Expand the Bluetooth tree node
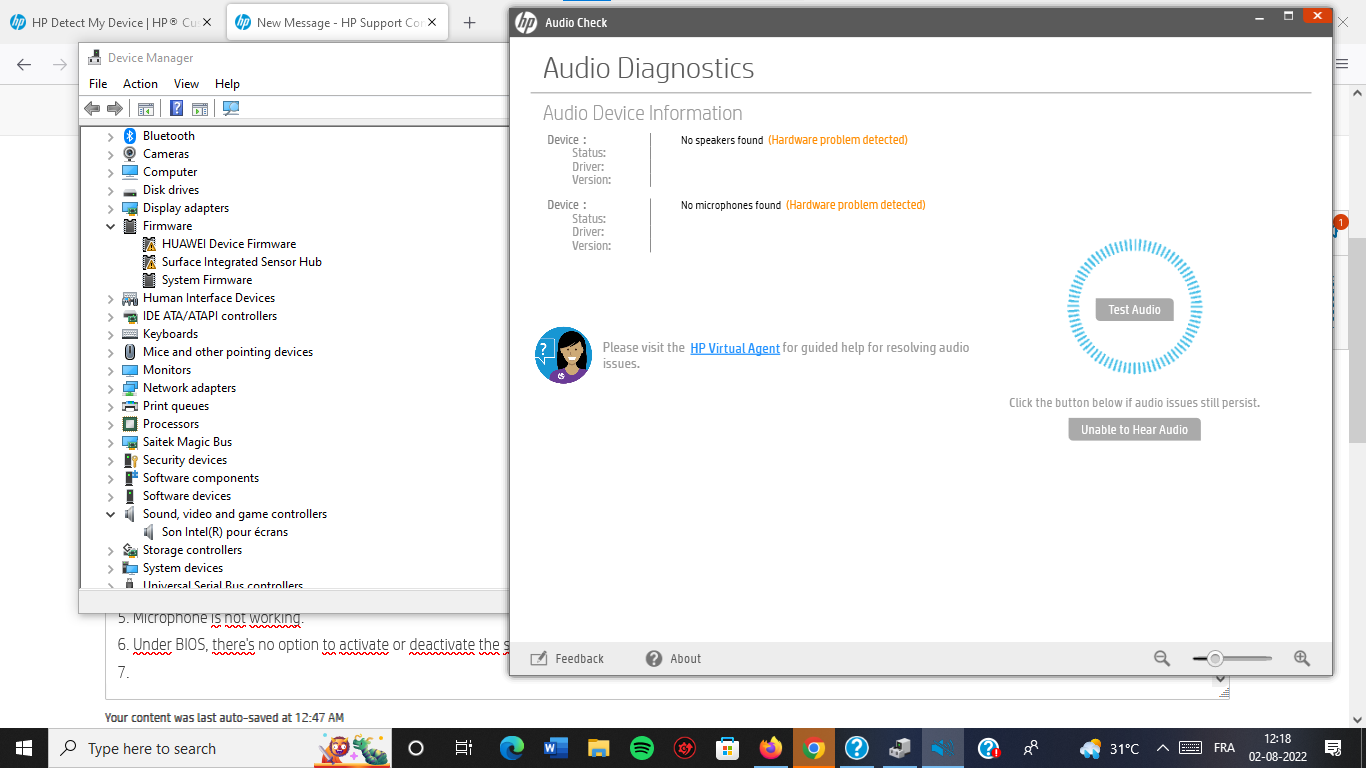Image resolution: width=1366 pixels, height=768 pixels. pos(111,136)
